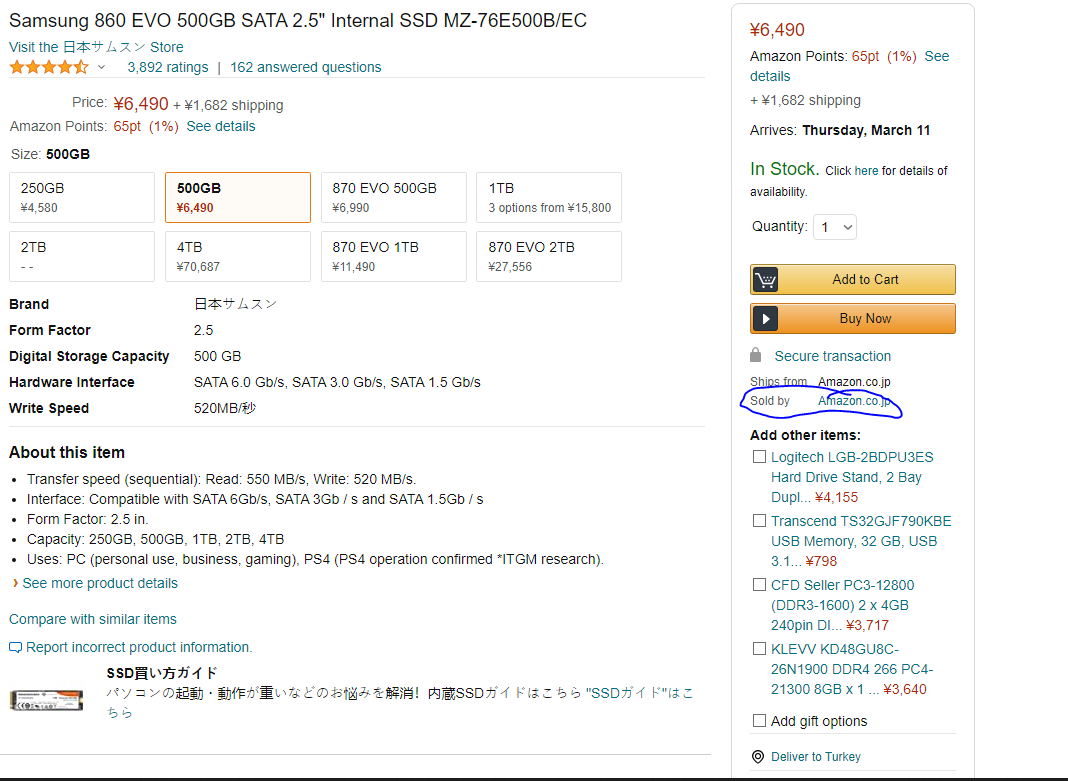Click the cart icon on Add to Cart
Viewport: 1068px width, 781px height.
766,280
